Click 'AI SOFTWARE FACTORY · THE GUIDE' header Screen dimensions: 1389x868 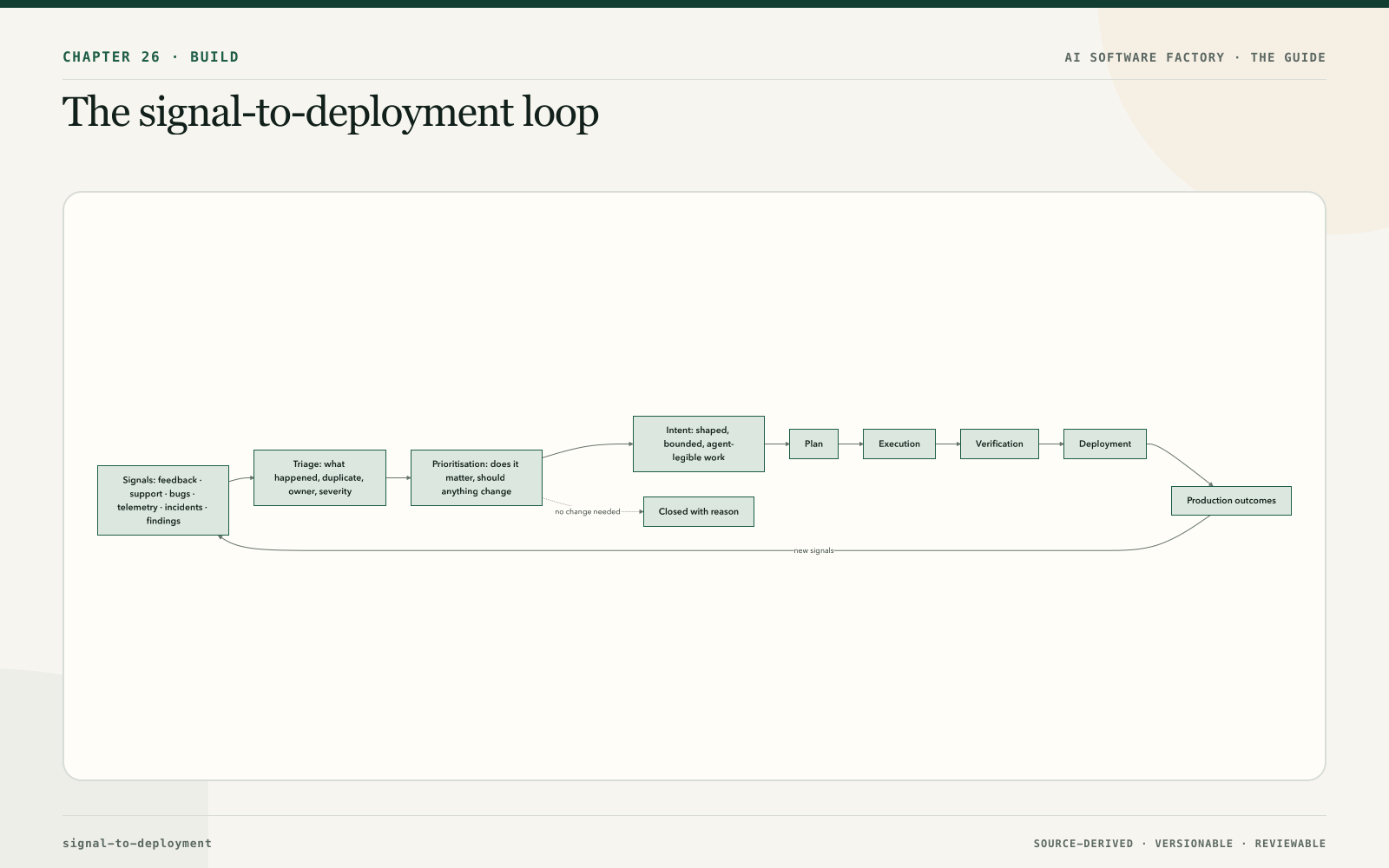click(1195, 57)
